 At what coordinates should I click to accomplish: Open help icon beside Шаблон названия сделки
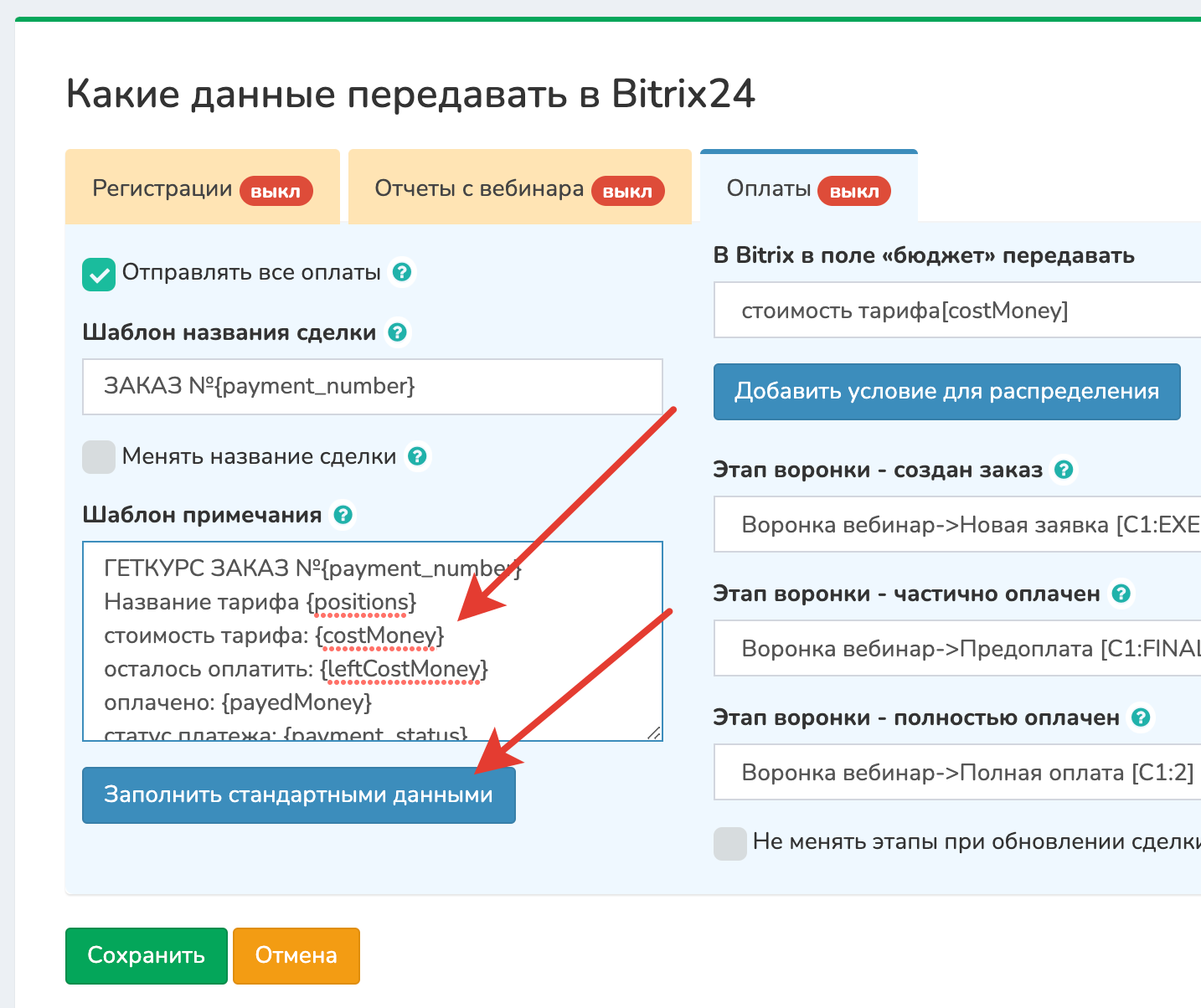pyautogui.click(x=398, y=332)
